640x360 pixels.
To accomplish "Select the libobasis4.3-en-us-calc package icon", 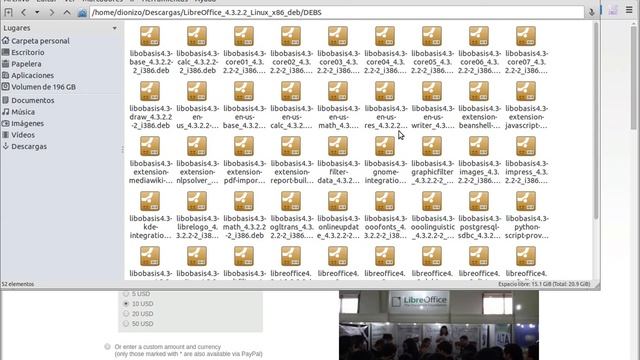I will (x=291, y=91).
